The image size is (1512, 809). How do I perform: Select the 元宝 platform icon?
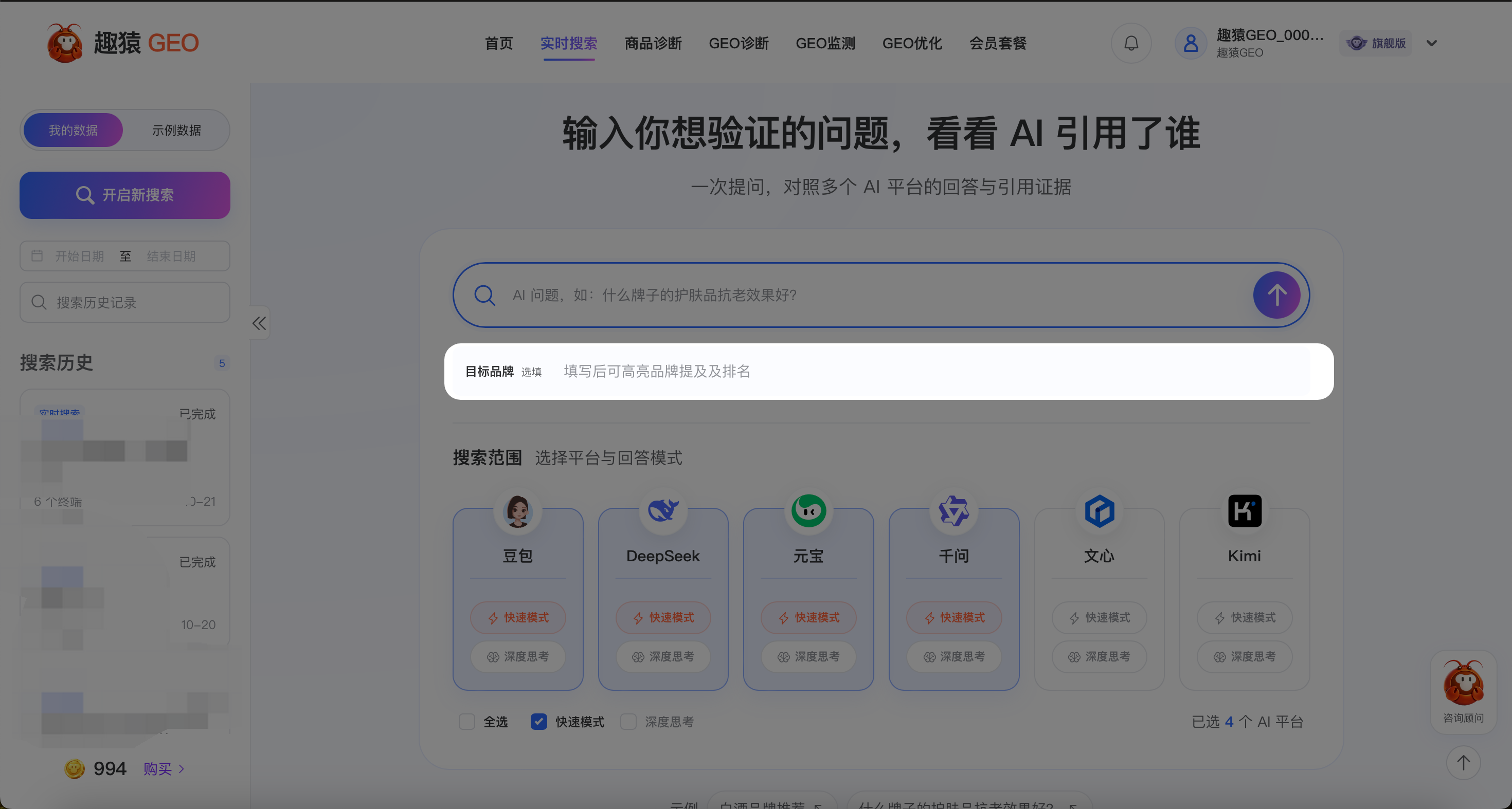(x=808, y=511)
